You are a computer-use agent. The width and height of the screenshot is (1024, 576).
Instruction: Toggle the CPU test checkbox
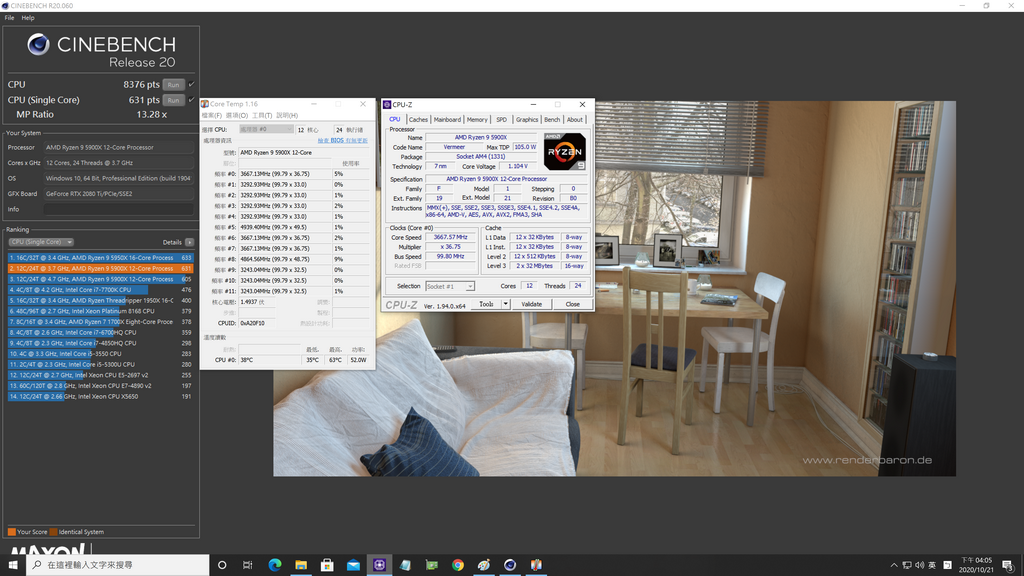tap(191, 84)
